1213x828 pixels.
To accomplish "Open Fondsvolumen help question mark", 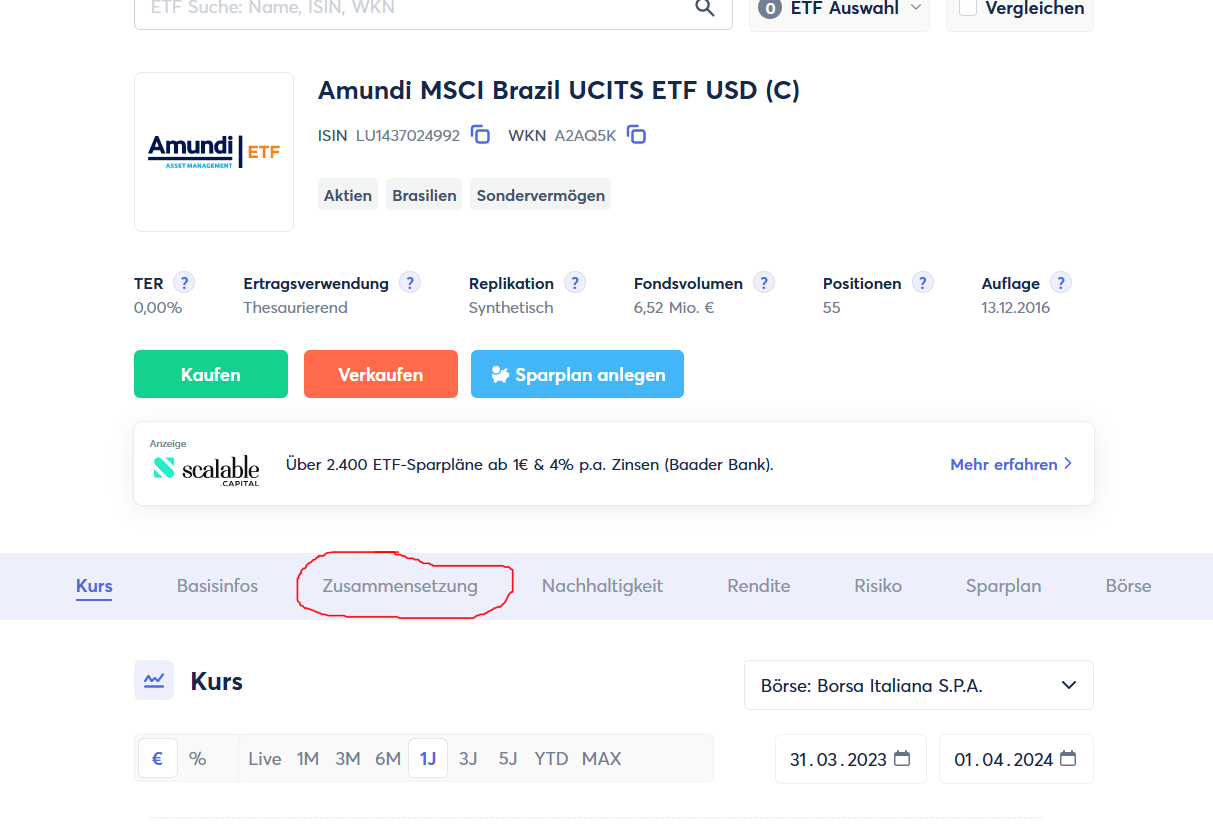I will point(764,283).
